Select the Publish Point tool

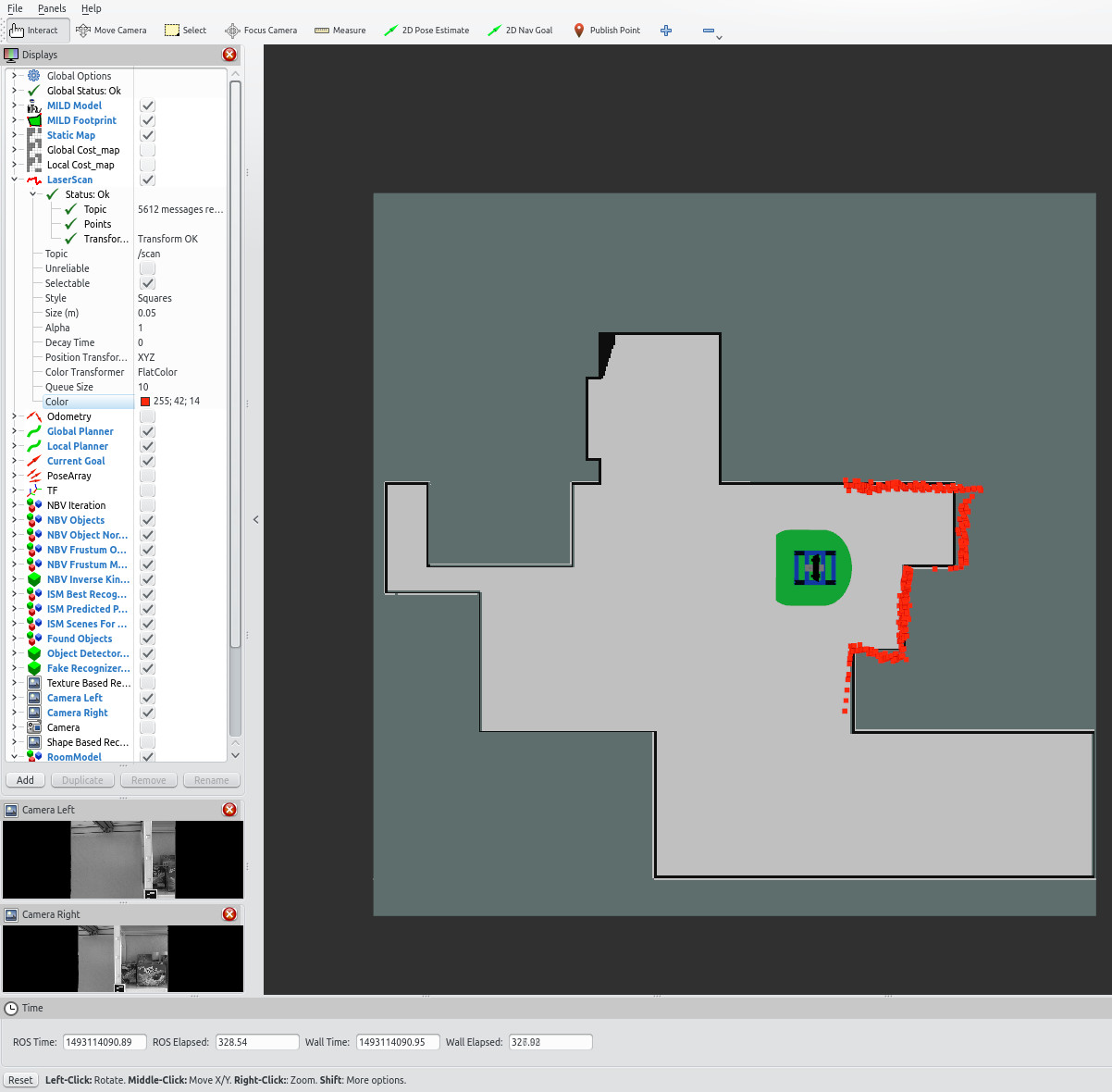(x=607, y=31)
